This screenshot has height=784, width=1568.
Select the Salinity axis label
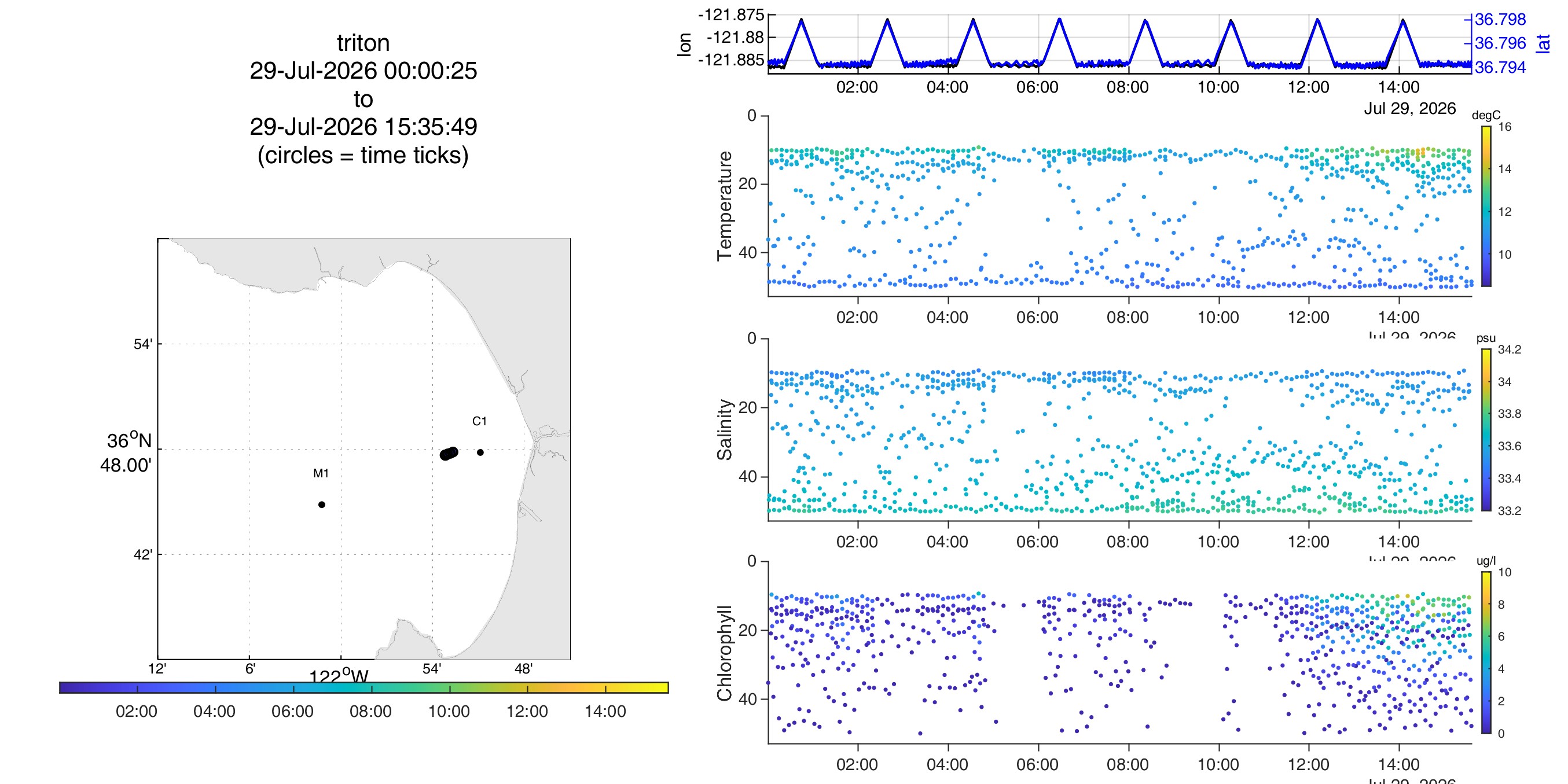click(x=724, y=430)
